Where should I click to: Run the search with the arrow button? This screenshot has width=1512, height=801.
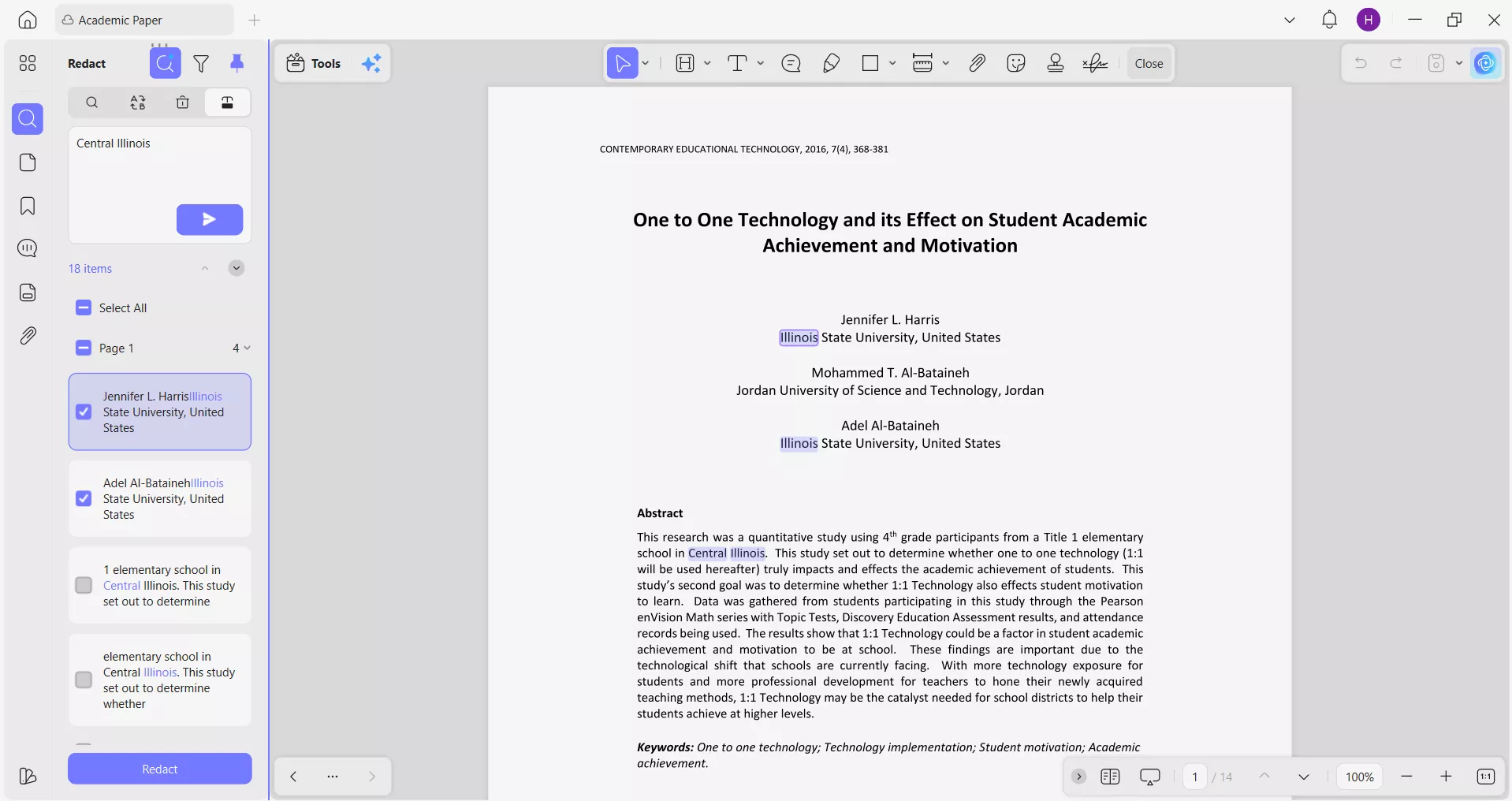(210, 219)
